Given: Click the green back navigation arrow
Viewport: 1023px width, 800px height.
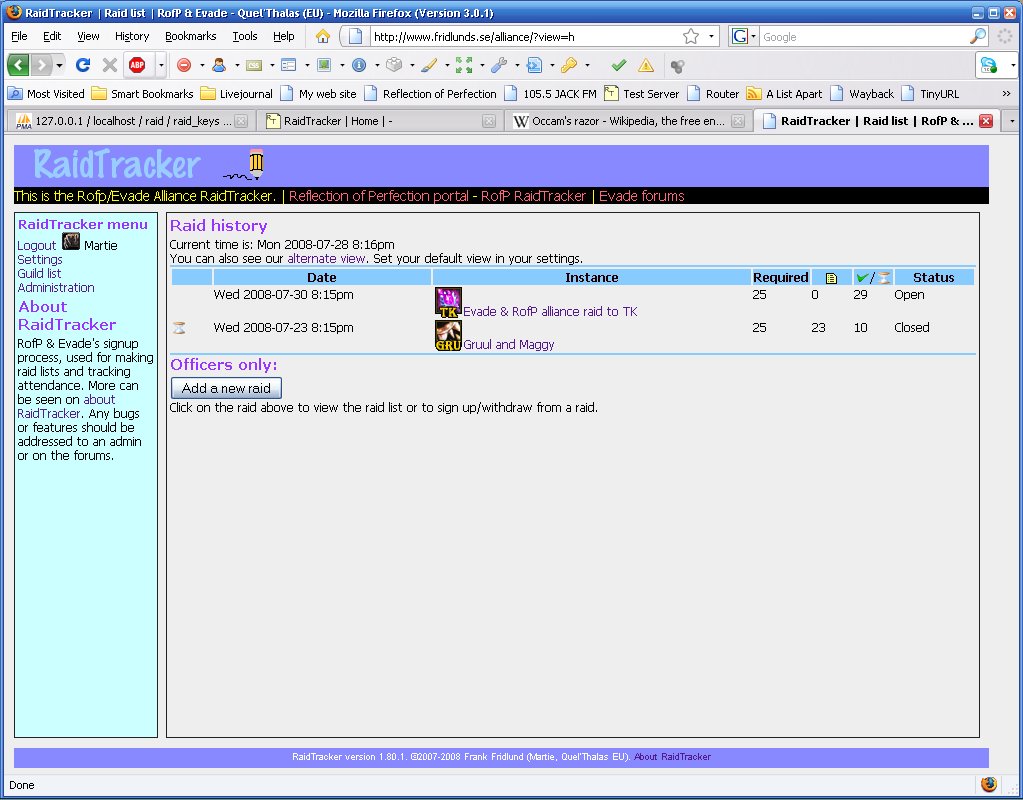Looking at the screenshot, I should point(19,65).
